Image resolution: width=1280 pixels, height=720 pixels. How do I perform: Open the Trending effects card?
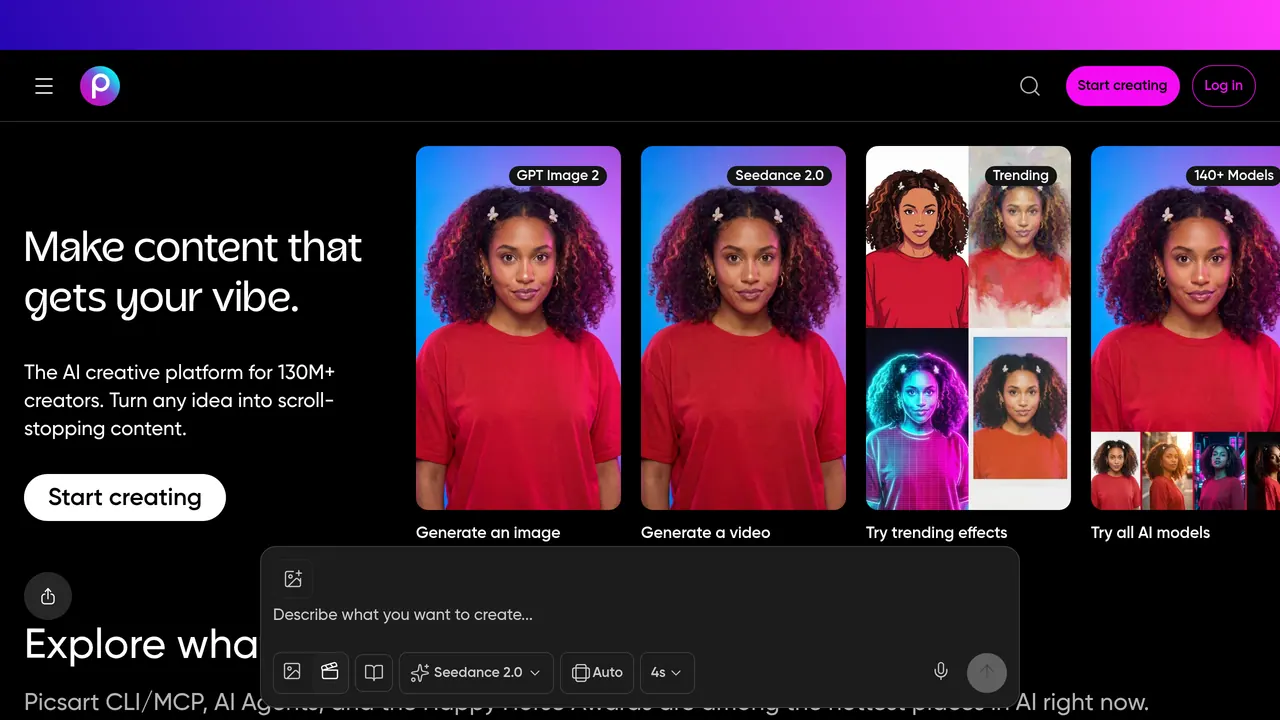click(968, 328)
